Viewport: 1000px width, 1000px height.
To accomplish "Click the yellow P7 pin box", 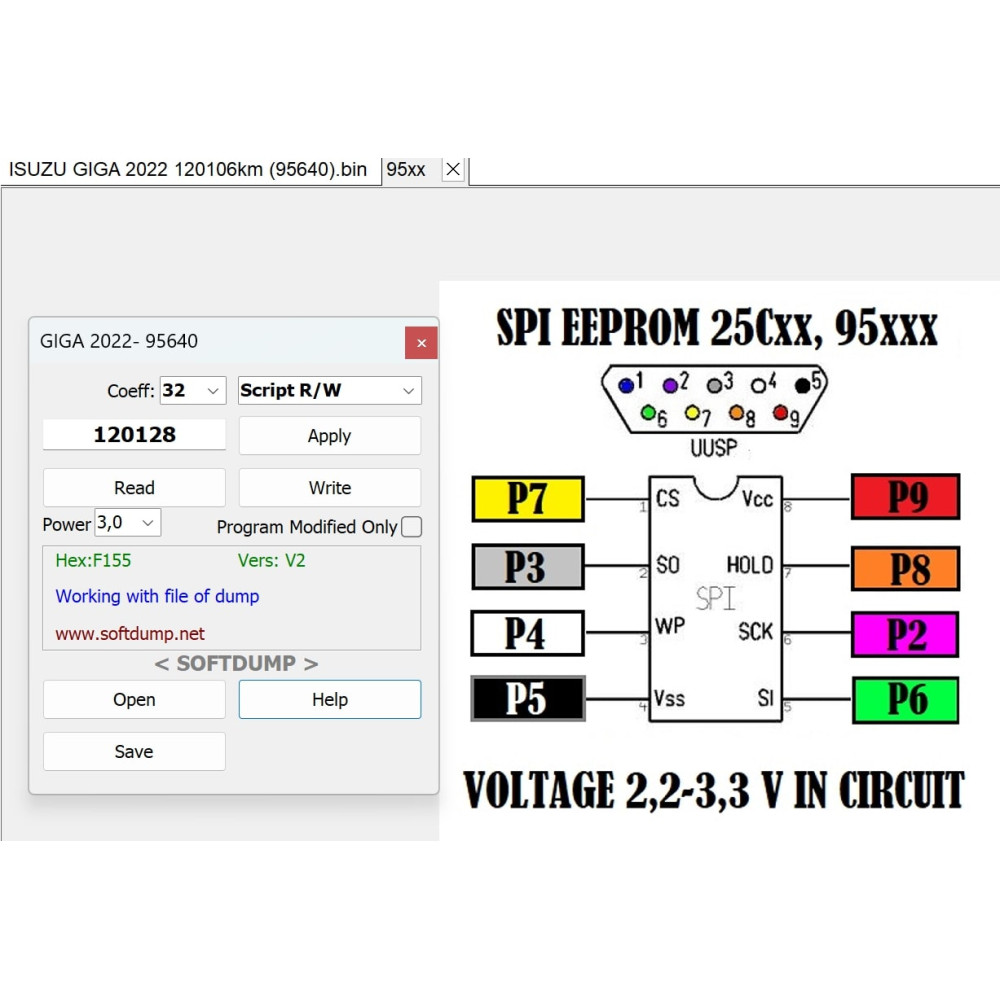I will pyautogui.click(x=527, y=499).
